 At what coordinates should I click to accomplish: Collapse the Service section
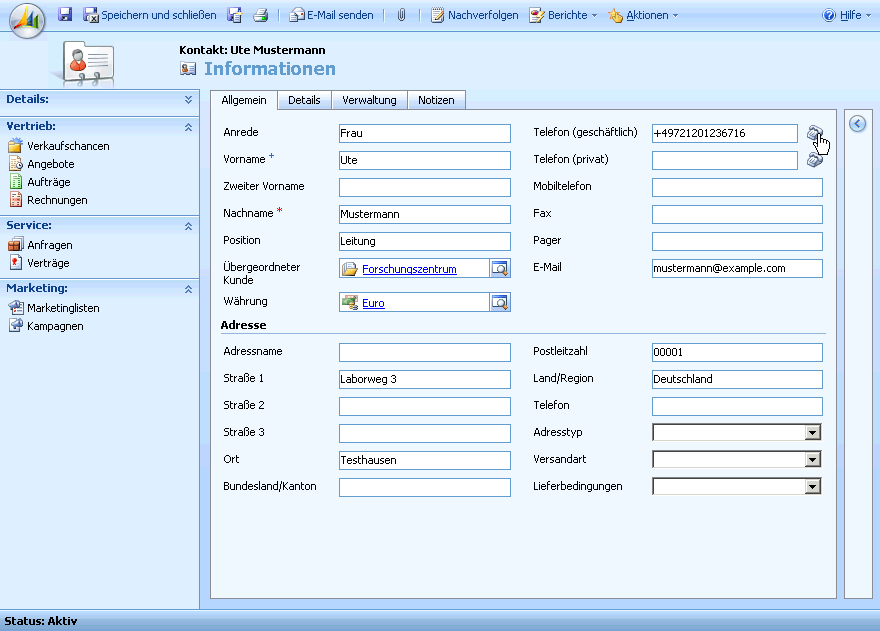pos(189,226)
